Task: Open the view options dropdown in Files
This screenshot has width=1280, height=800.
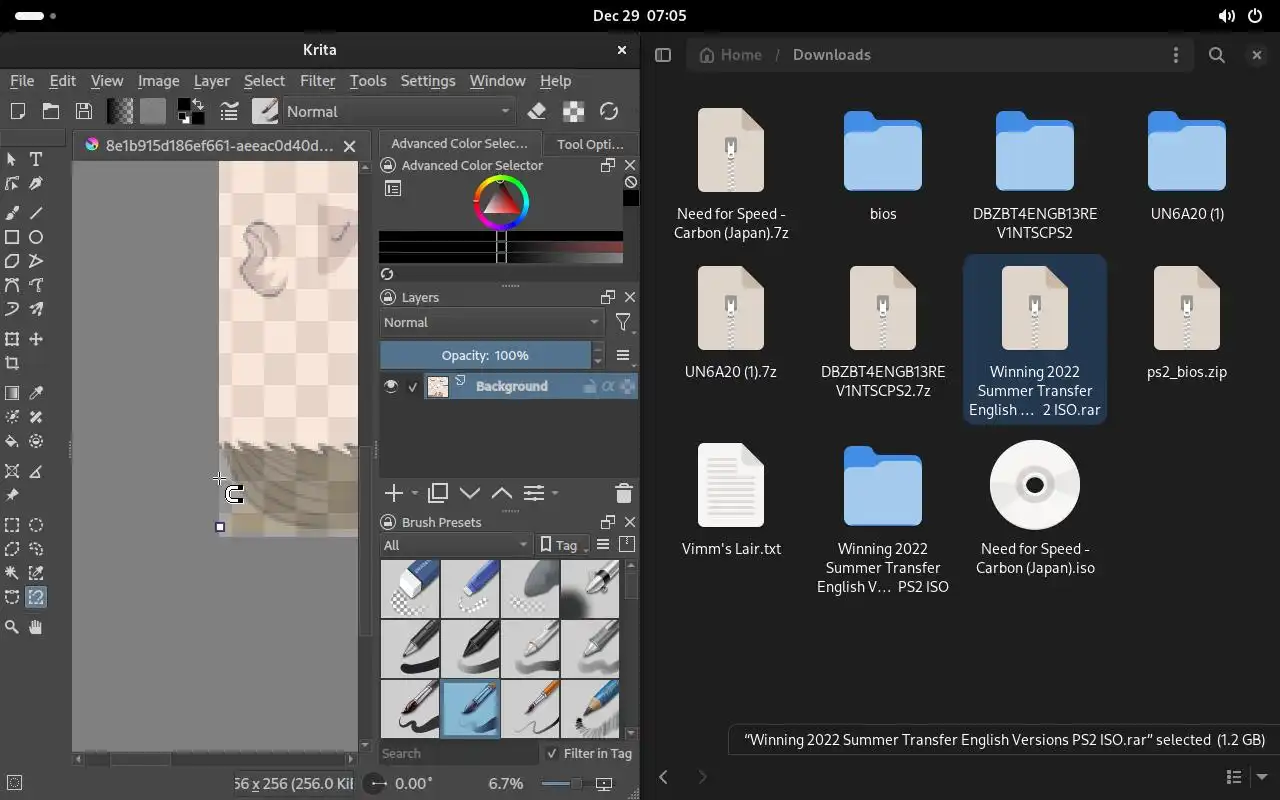Action: click(1261, 777)
